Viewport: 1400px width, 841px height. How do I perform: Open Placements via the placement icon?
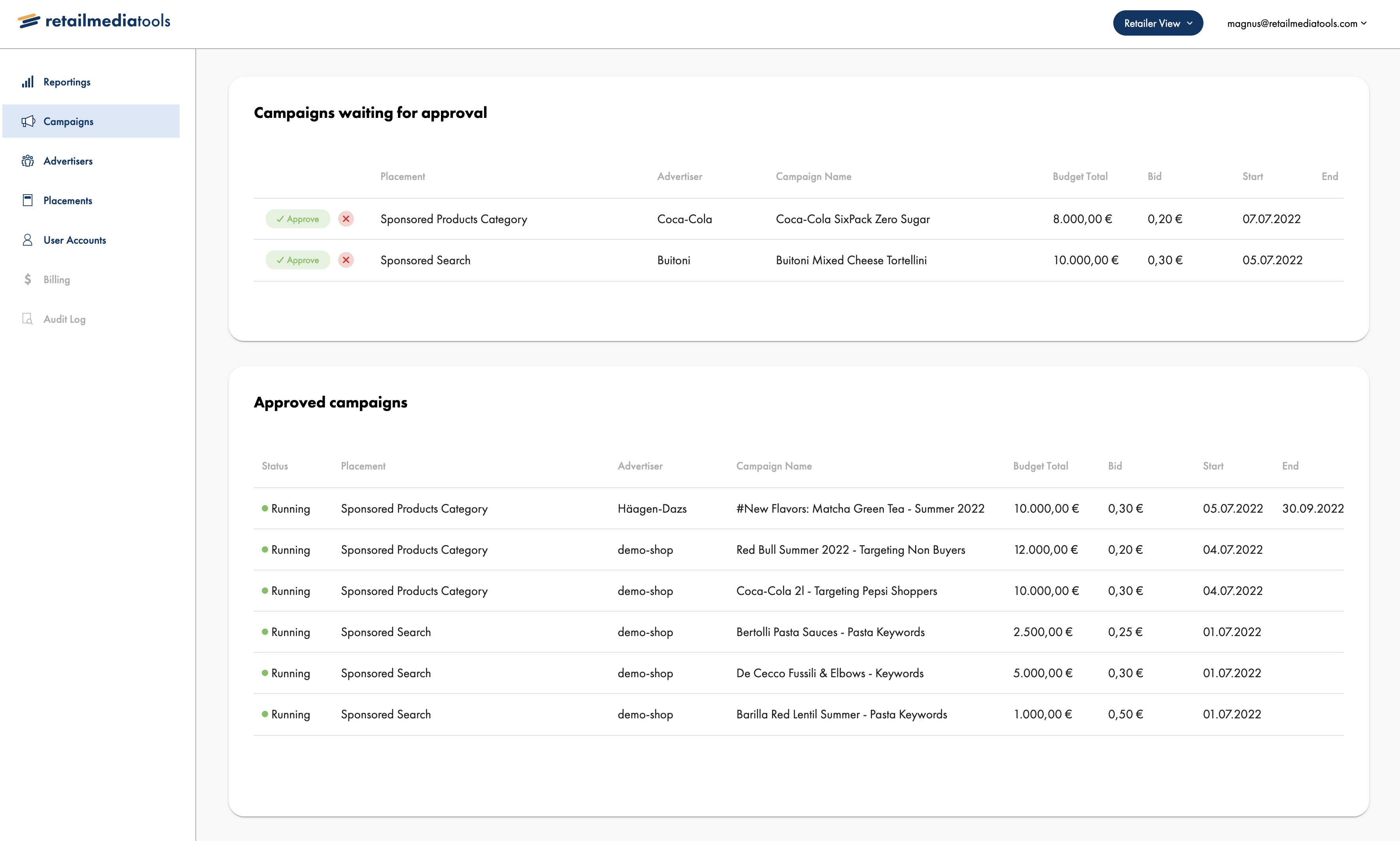point(27,200)
